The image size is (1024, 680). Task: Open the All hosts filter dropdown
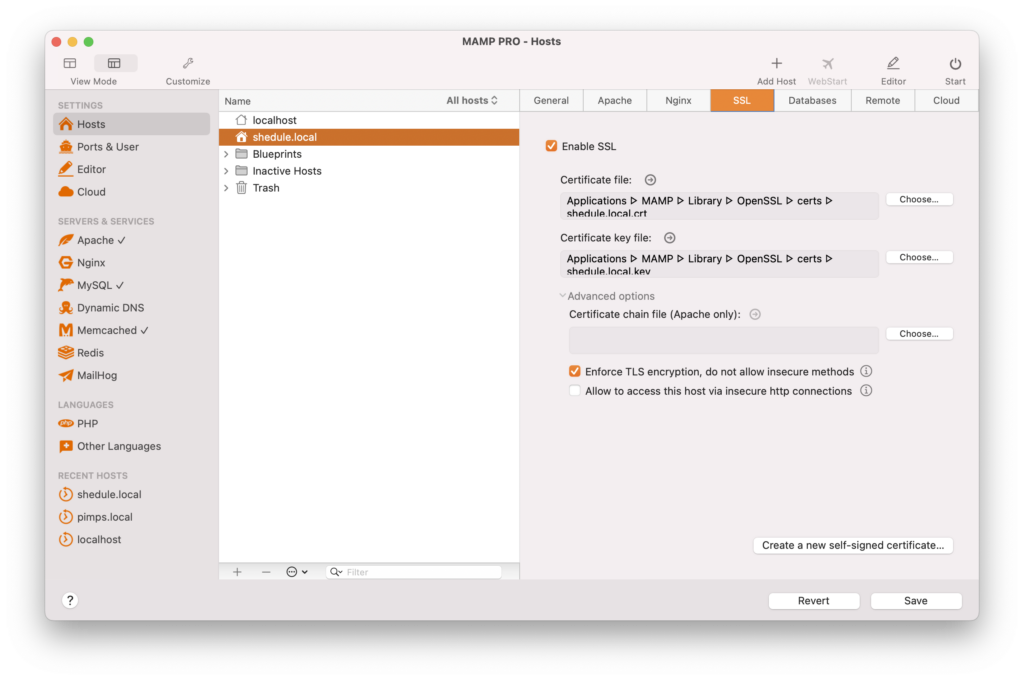coord(472,101)
